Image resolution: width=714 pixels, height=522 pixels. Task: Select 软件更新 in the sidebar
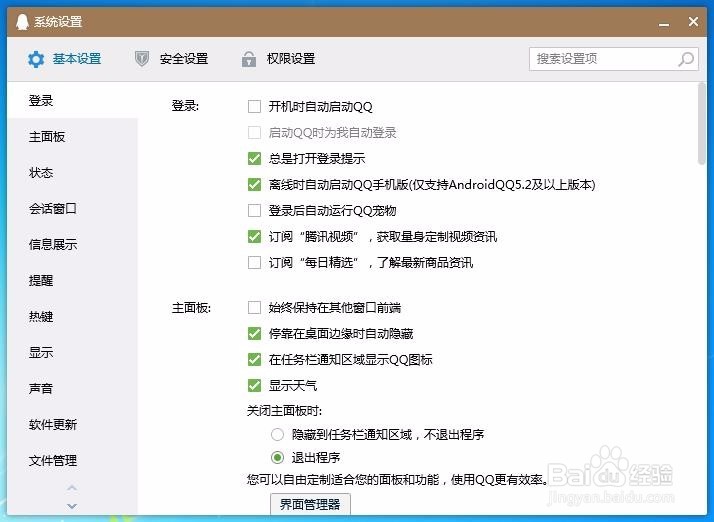[72, 425]
